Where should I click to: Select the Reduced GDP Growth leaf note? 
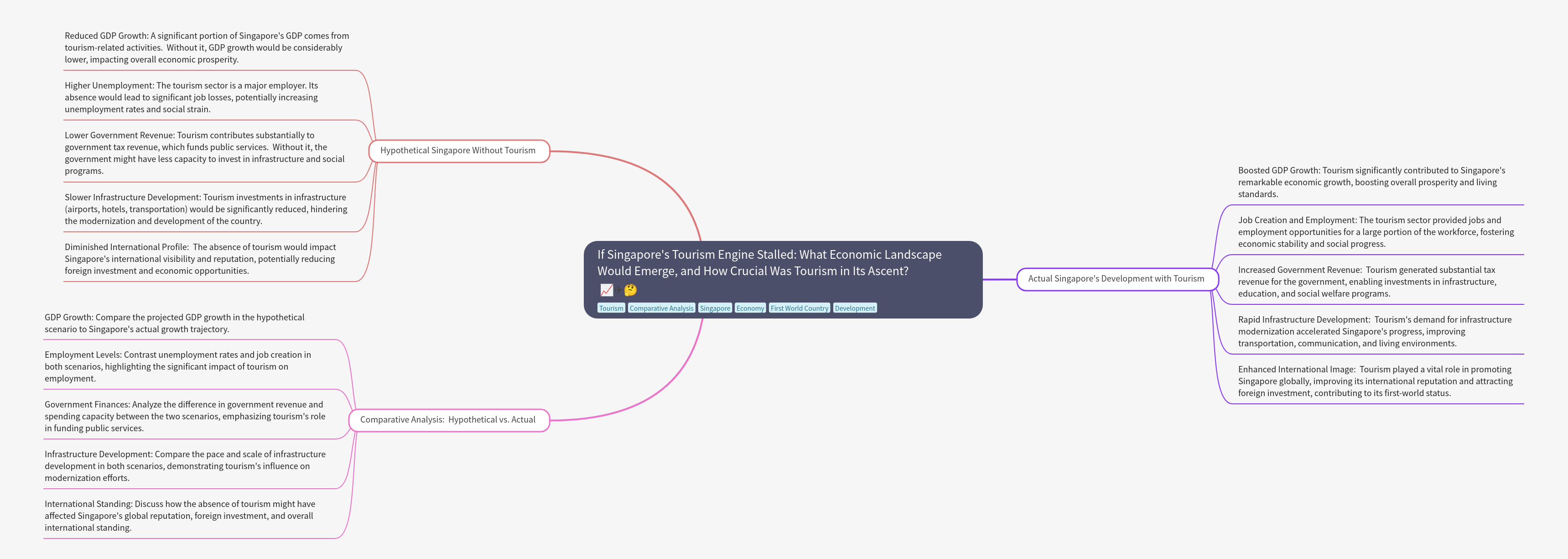pos(206,47)
